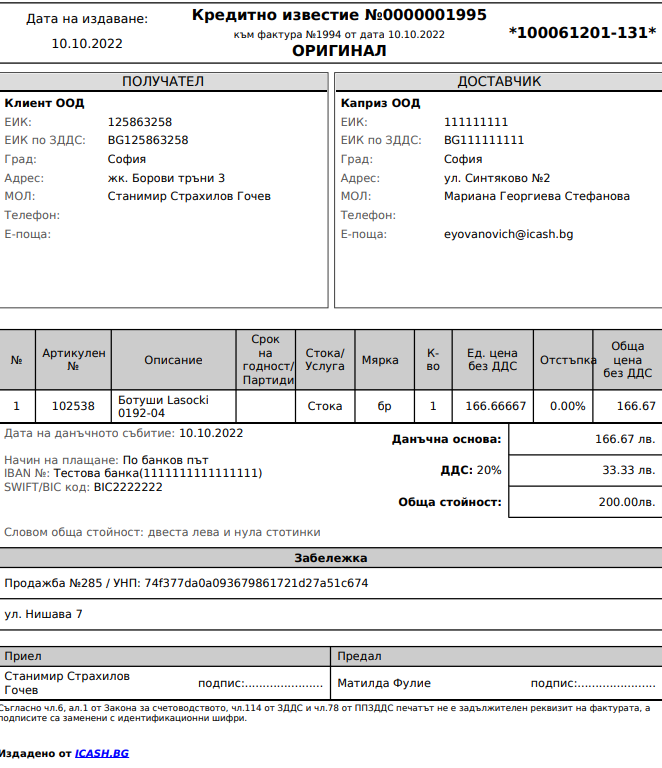Click МОЛ name Мариана Георгиева Стефанова
This screenshot has width=662, height=768.
[537, 196]
